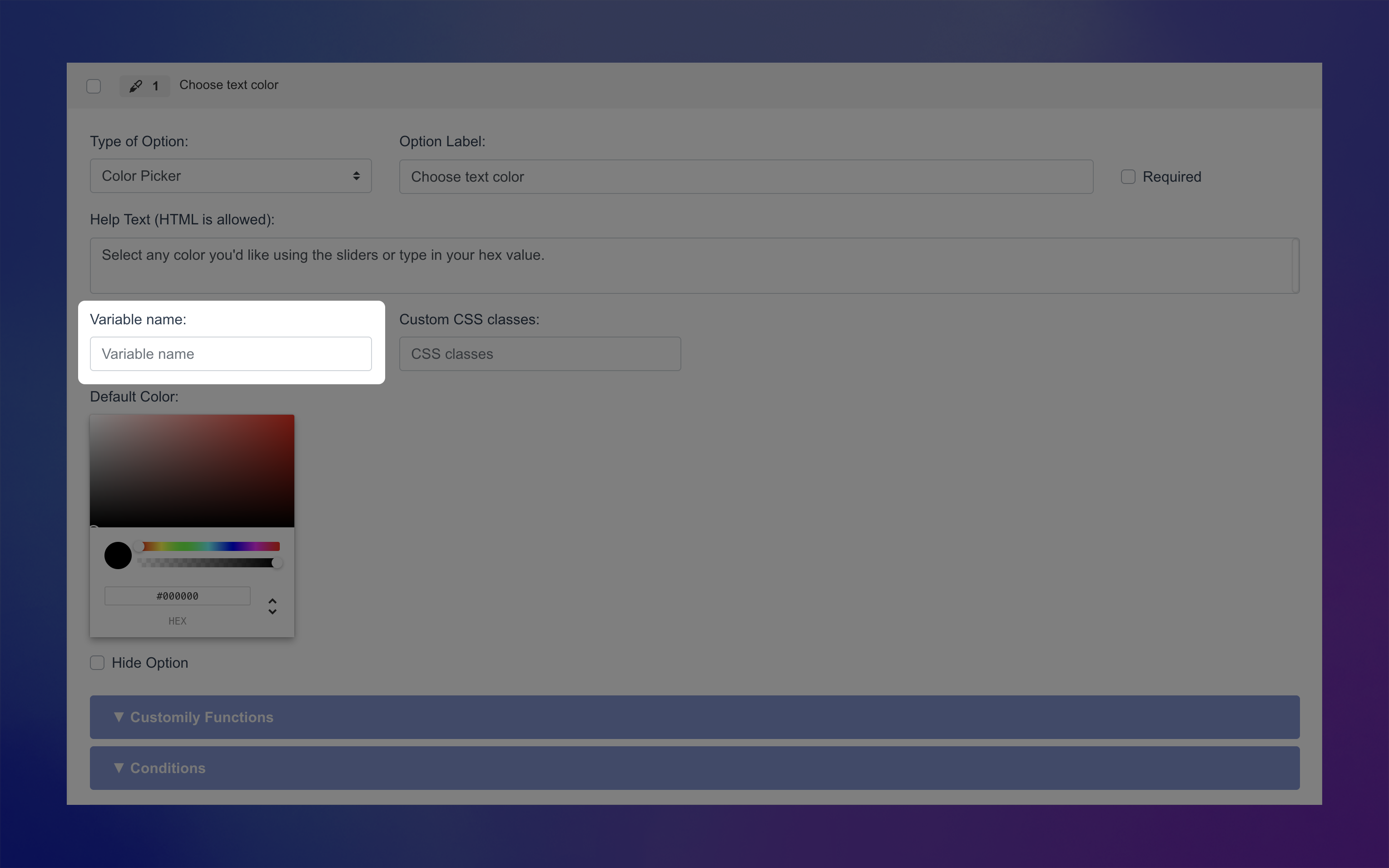Click inside the Help Text textarea

pyautogui.click(x=689, y=265)
